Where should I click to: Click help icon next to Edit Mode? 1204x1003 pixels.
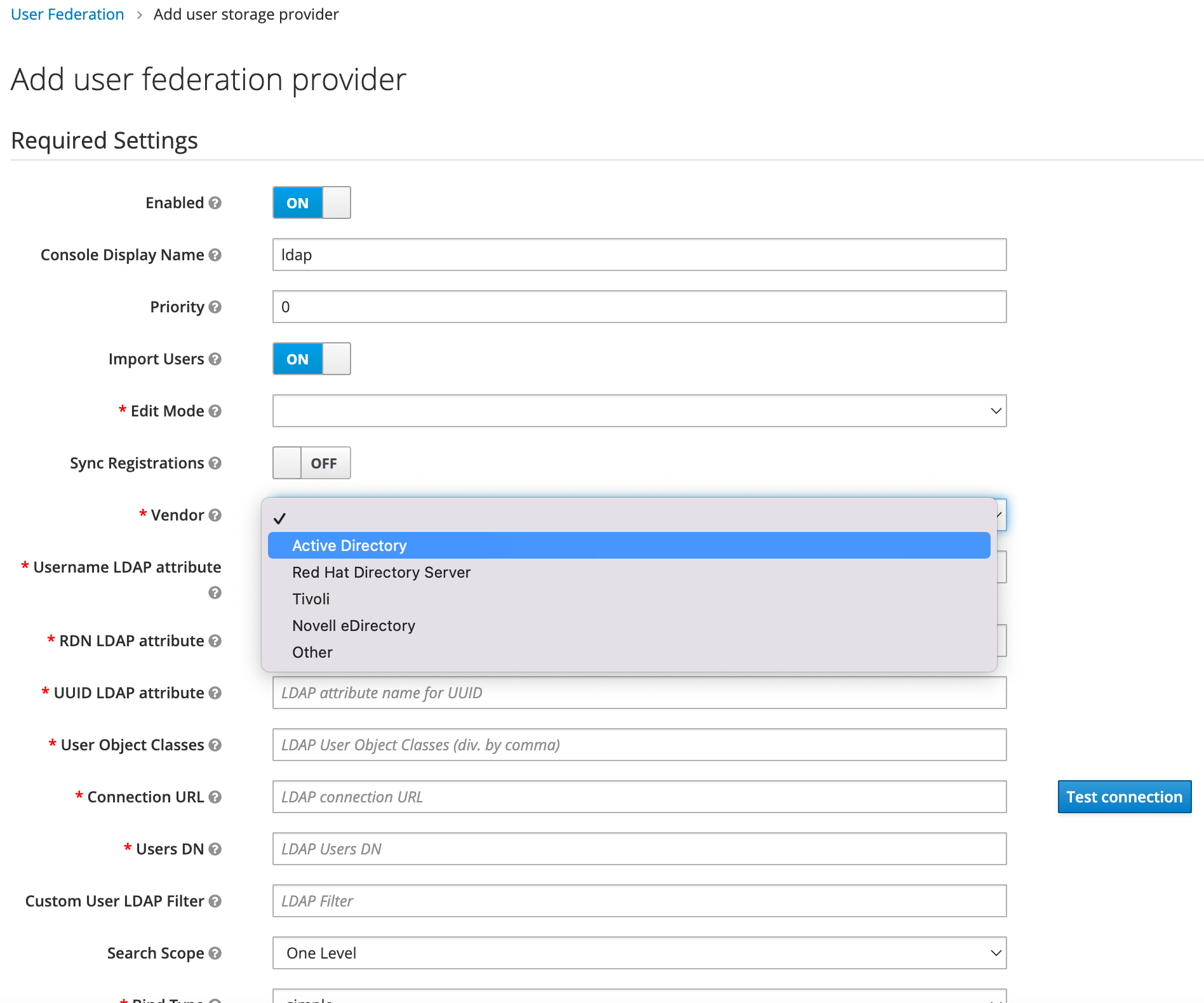215,411
